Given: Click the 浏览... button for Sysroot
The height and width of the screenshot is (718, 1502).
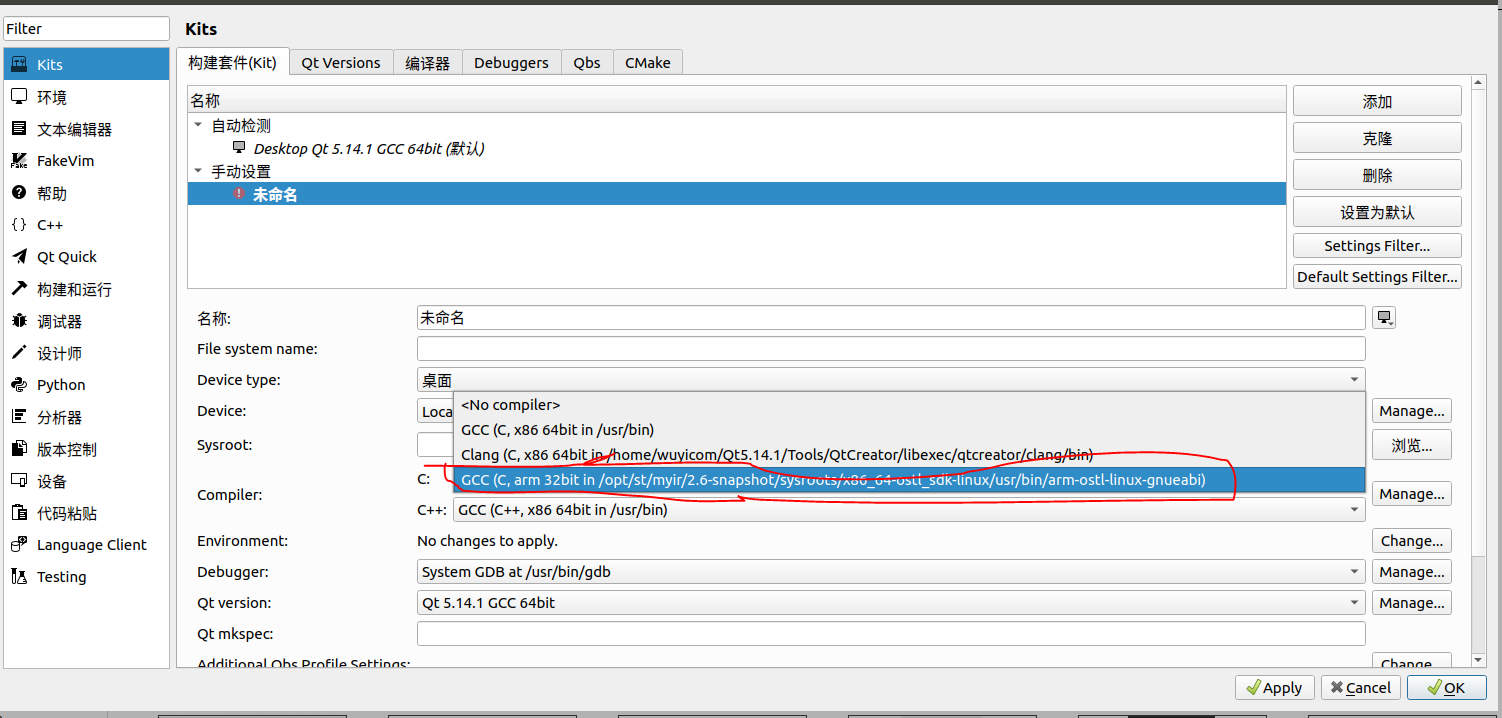Looking at the screenshot, I should (1411, 445).
